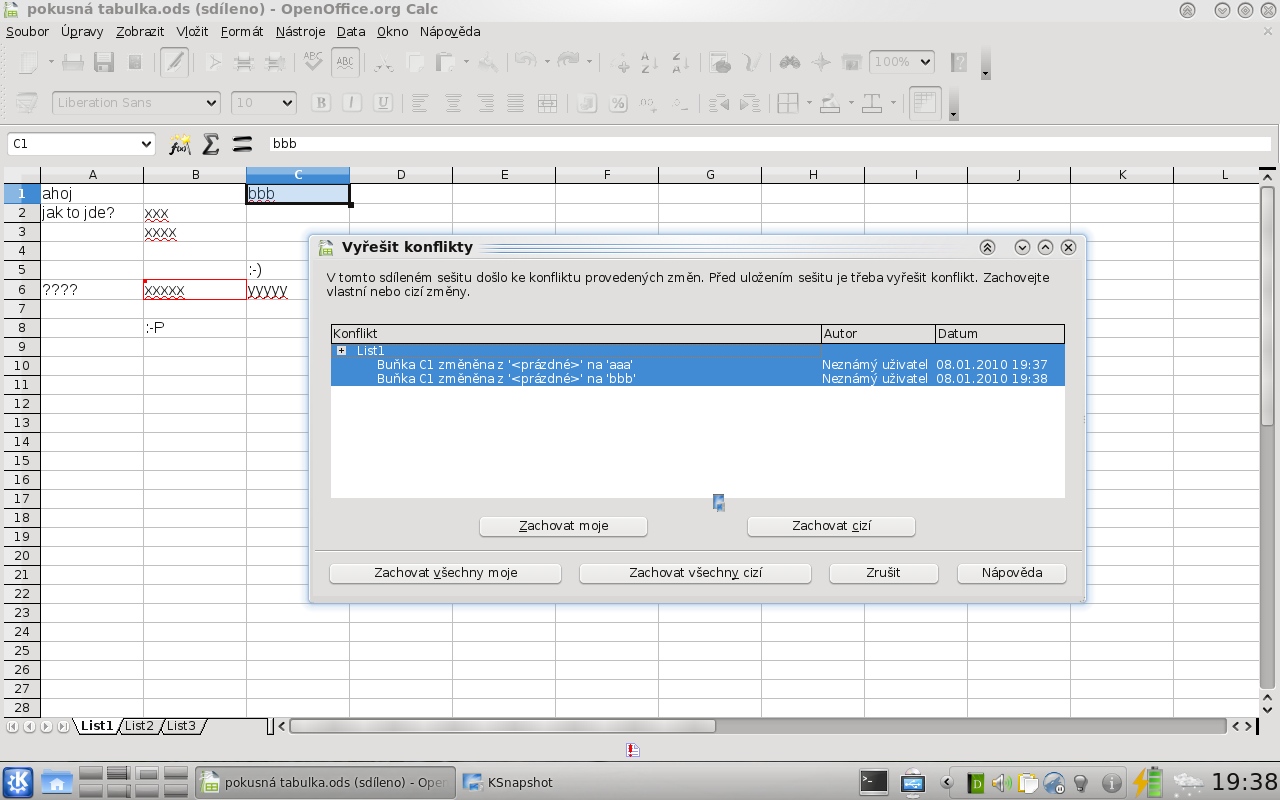The image size is (1280, 800).
Task: Click the Insert Chart icon
Action: [x=720, y=62]
